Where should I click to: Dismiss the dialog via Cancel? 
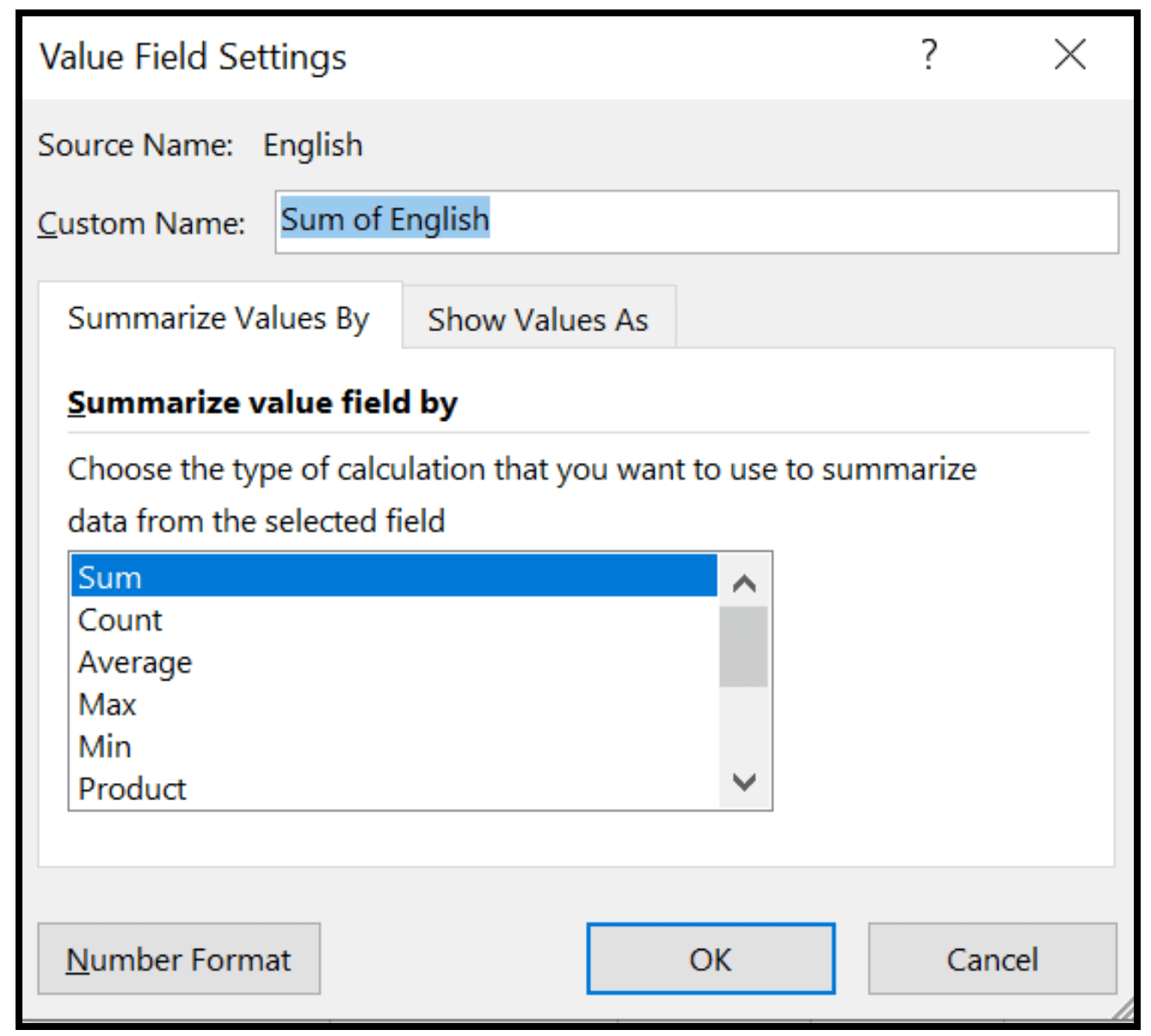click(x=992, y=959)
